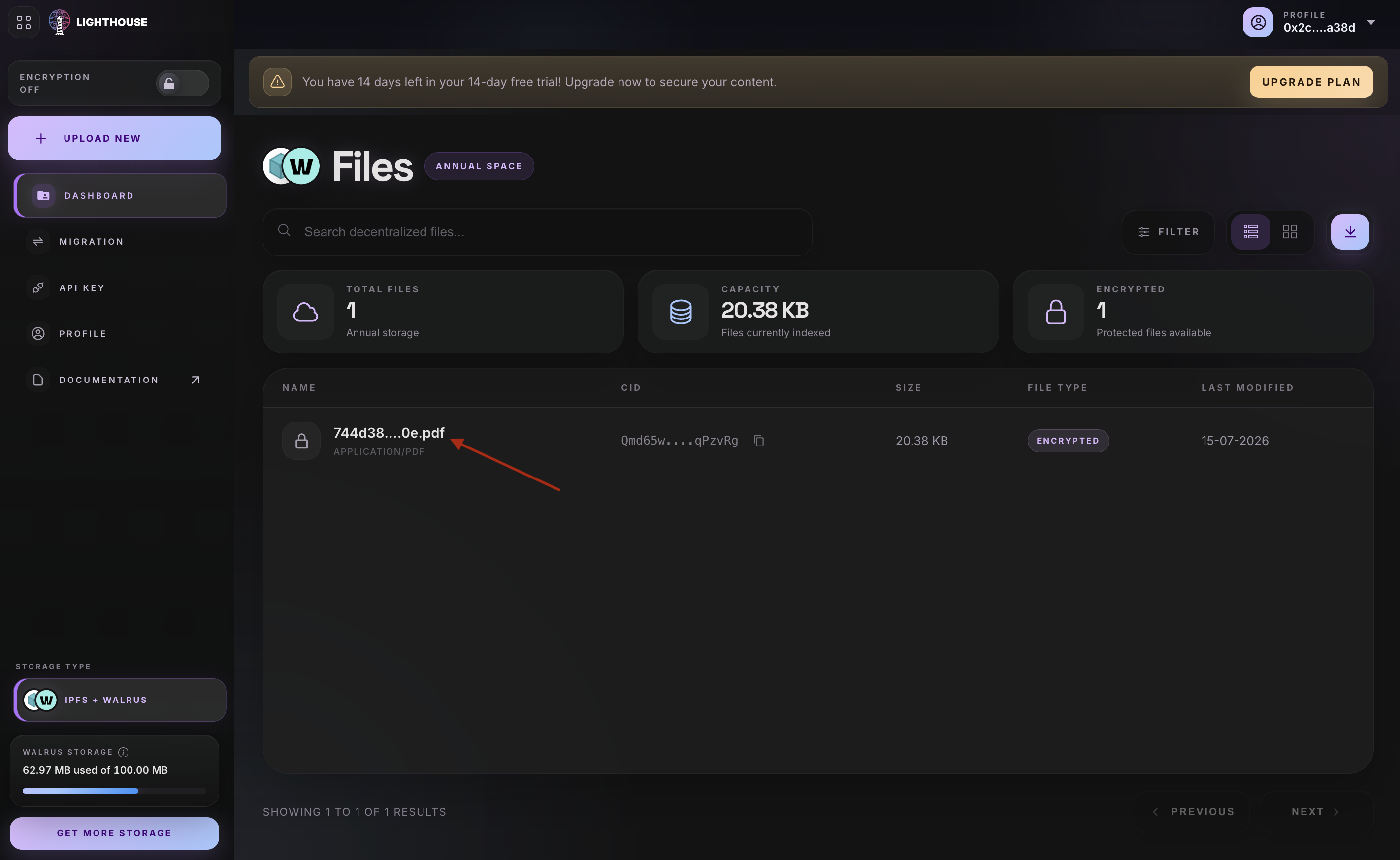
Task: Toggle the Encryption switch on
Action: [183, 83]
